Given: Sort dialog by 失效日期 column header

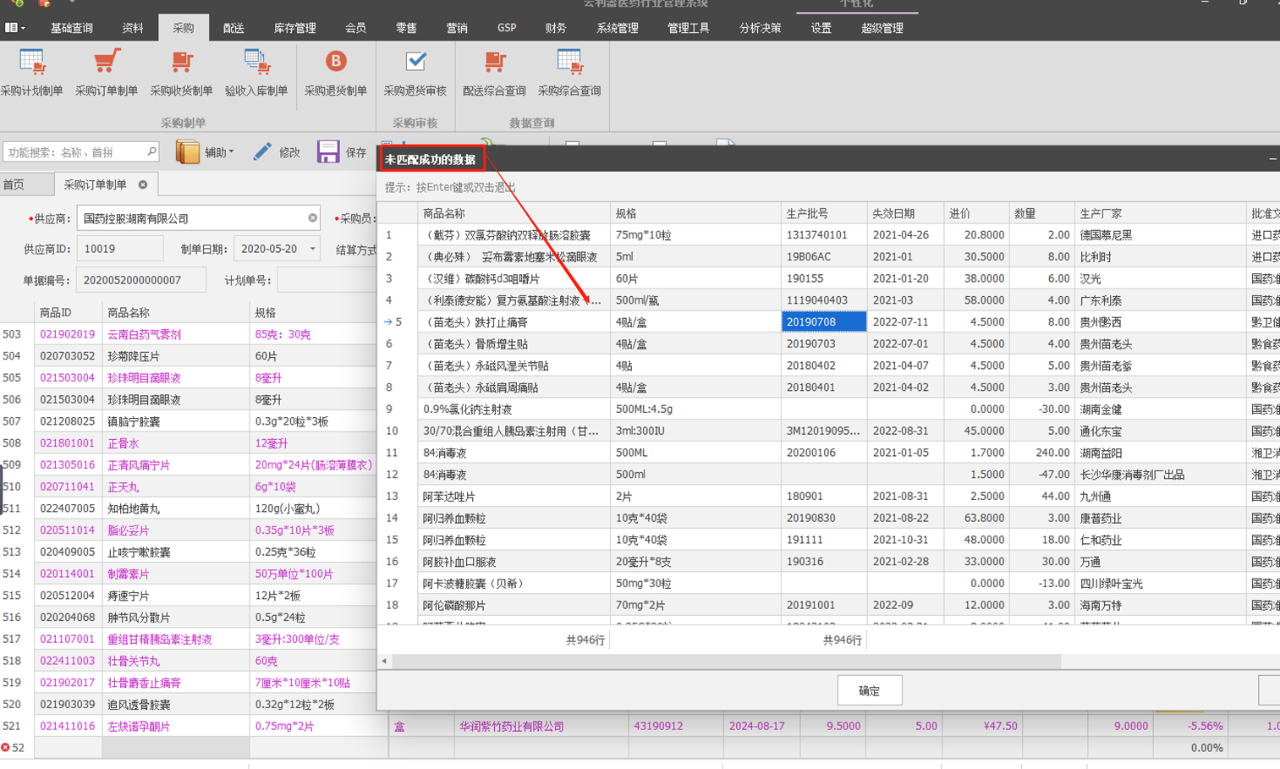Looking at the screenshot, I should (x=904, y=213).
